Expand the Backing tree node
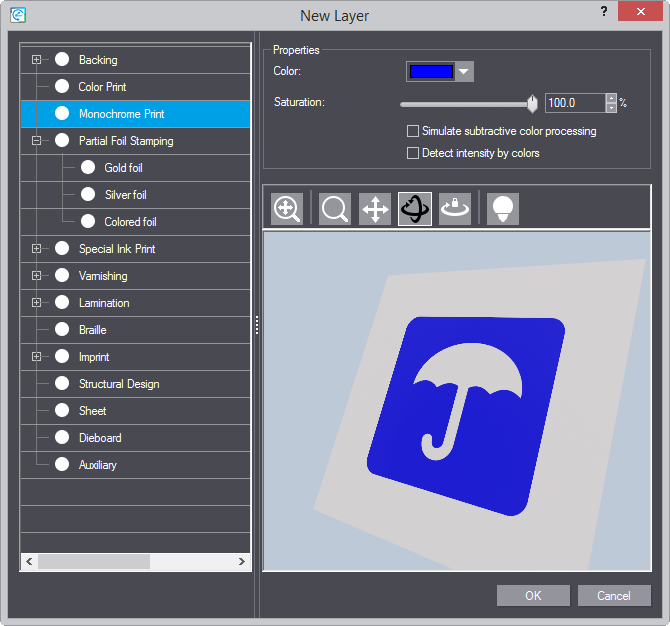The width and height of the screenshot is (670, 626). [x=37, y=59]
